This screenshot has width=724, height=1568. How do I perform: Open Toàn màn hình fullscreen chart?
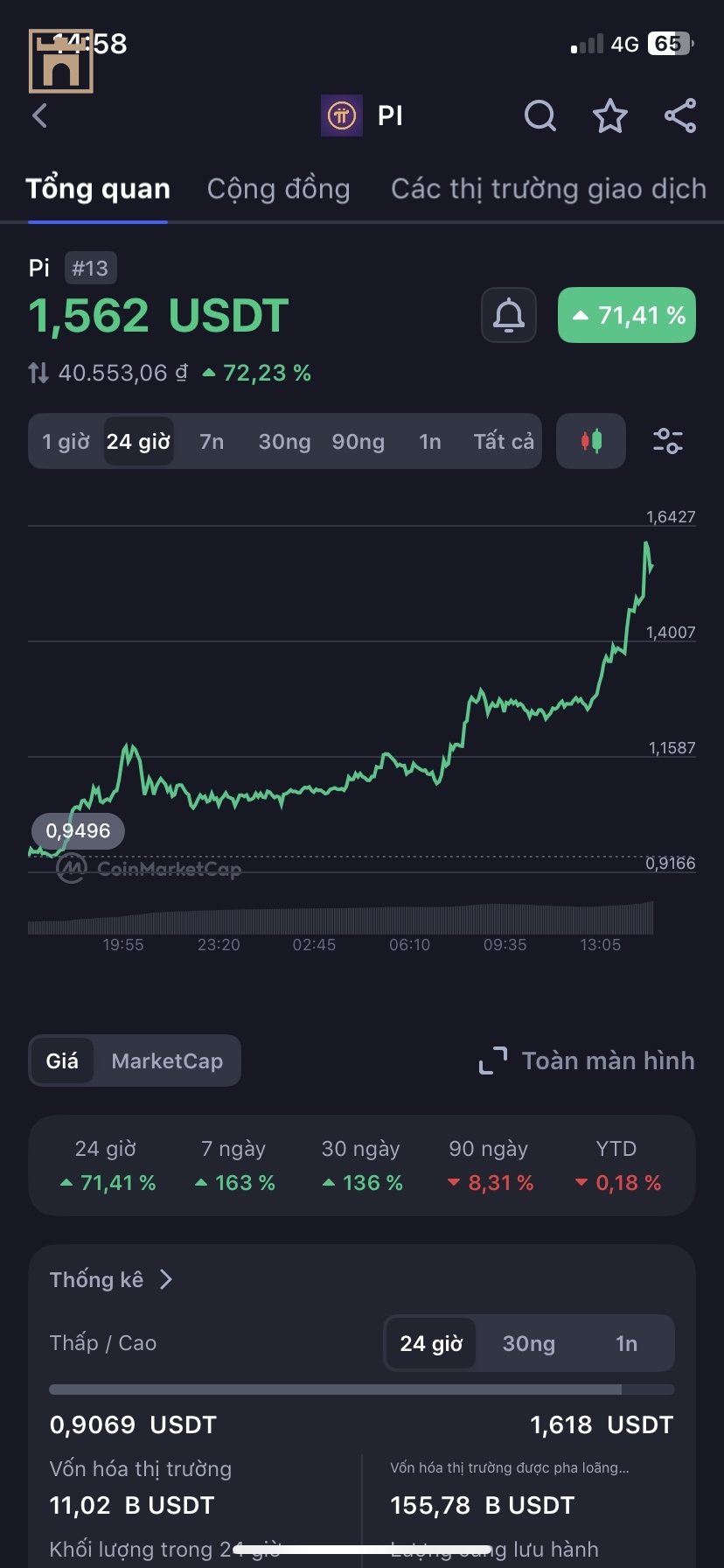click(587, 1060)
